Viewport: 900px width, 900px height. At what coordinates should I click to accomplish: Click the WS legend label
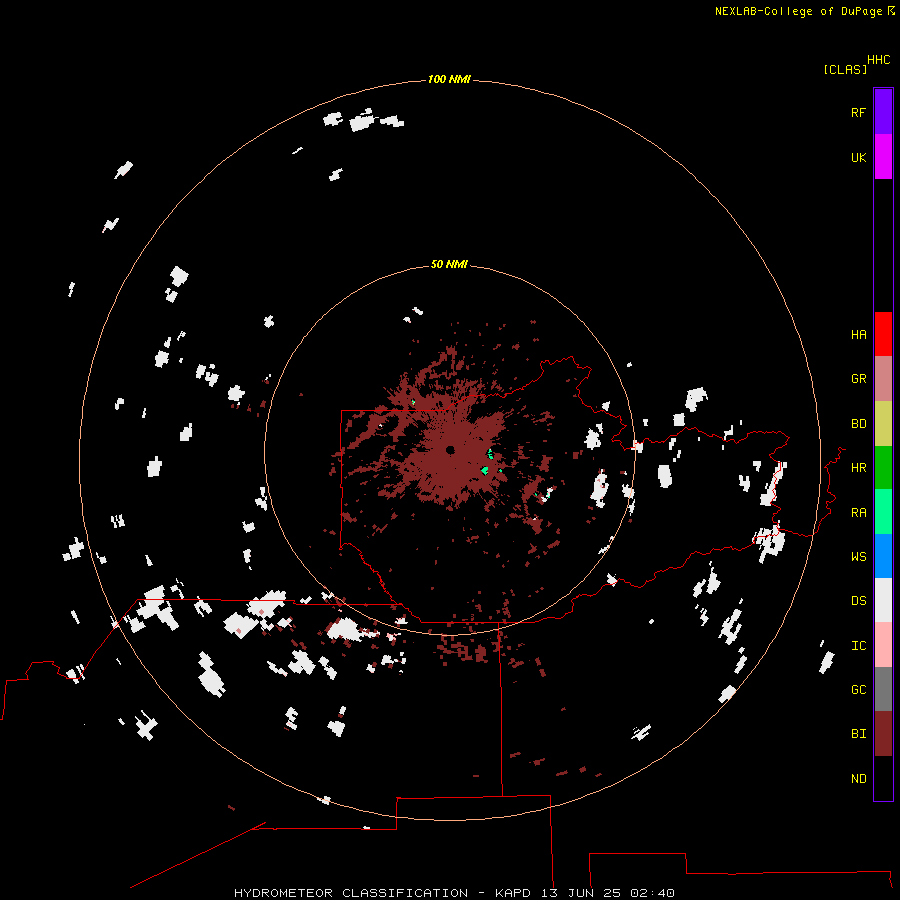click(x=858, y=557)
